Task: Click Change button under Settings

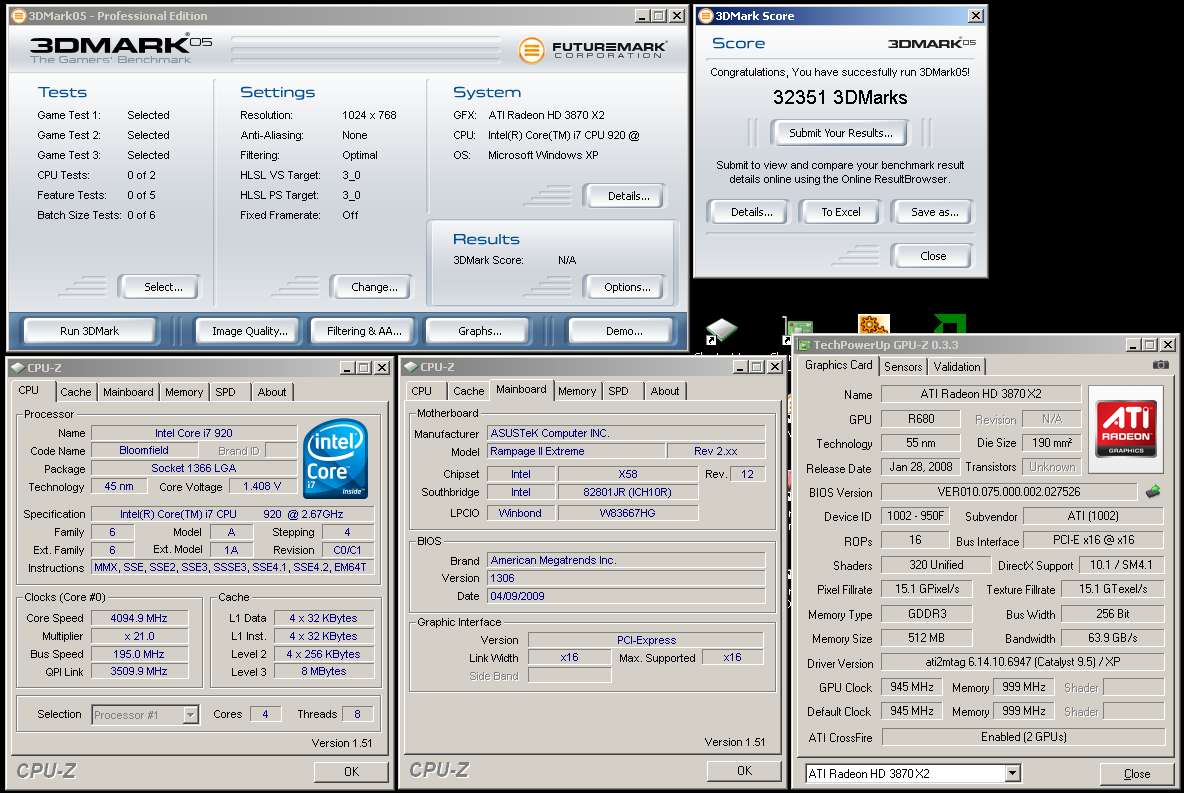Action: tap(374, 287)
